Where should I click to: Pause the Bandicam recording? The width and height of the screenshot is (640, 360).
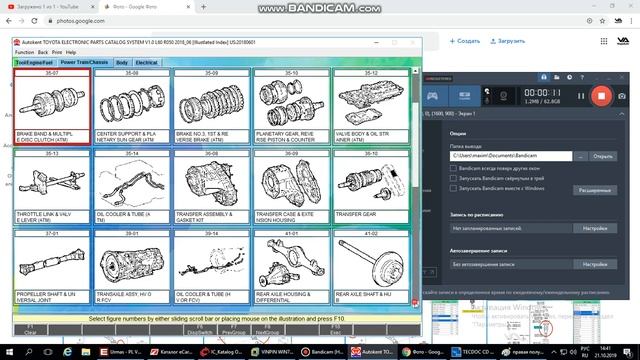point(581,96)
